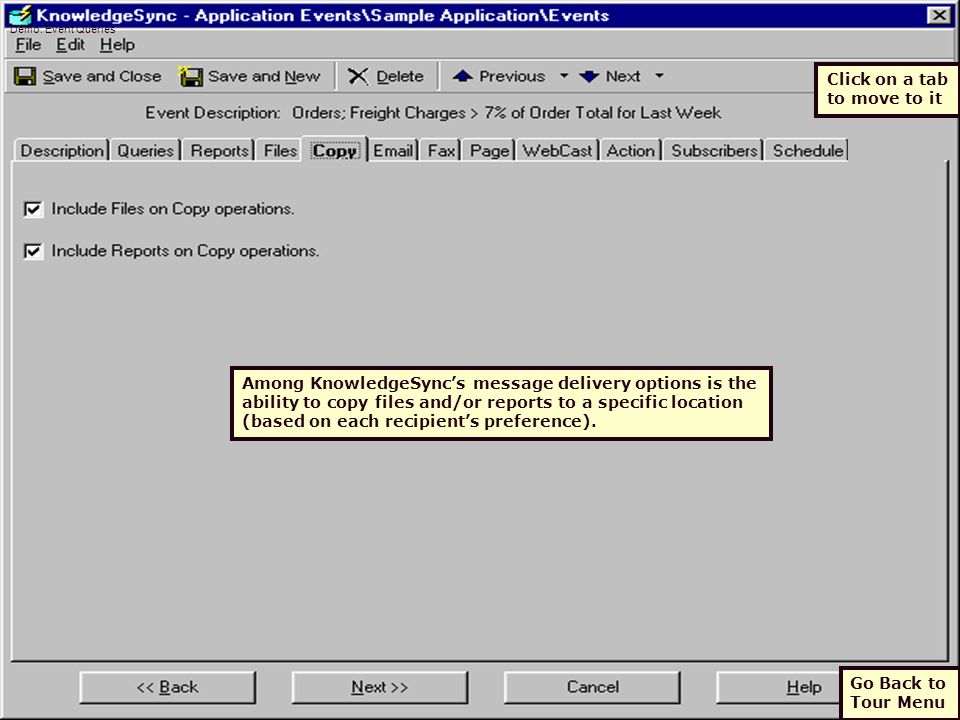Viewport: 960px width, 720px height.
Task: Uncheck Include Reports on Copy operations
Action: tap(33, 251)
